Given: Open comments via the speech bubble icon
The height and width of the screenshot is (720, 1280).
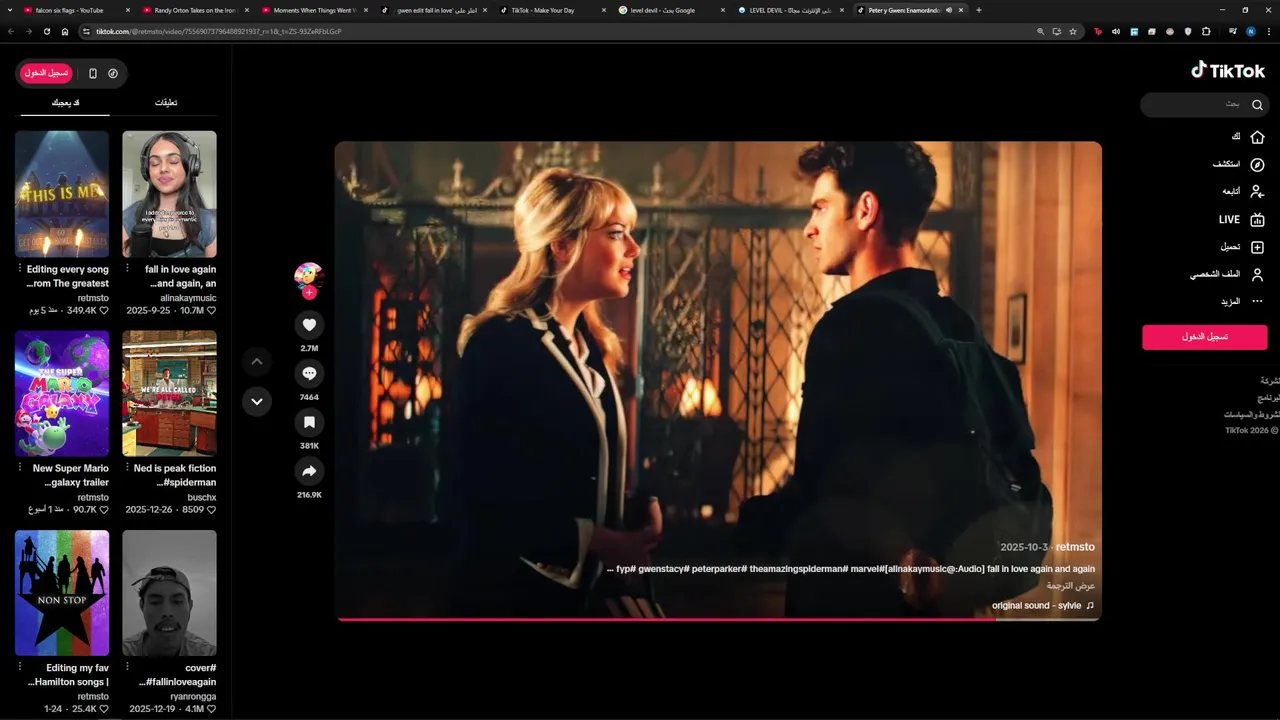Looking at the screenshot, I should [309, 373].
